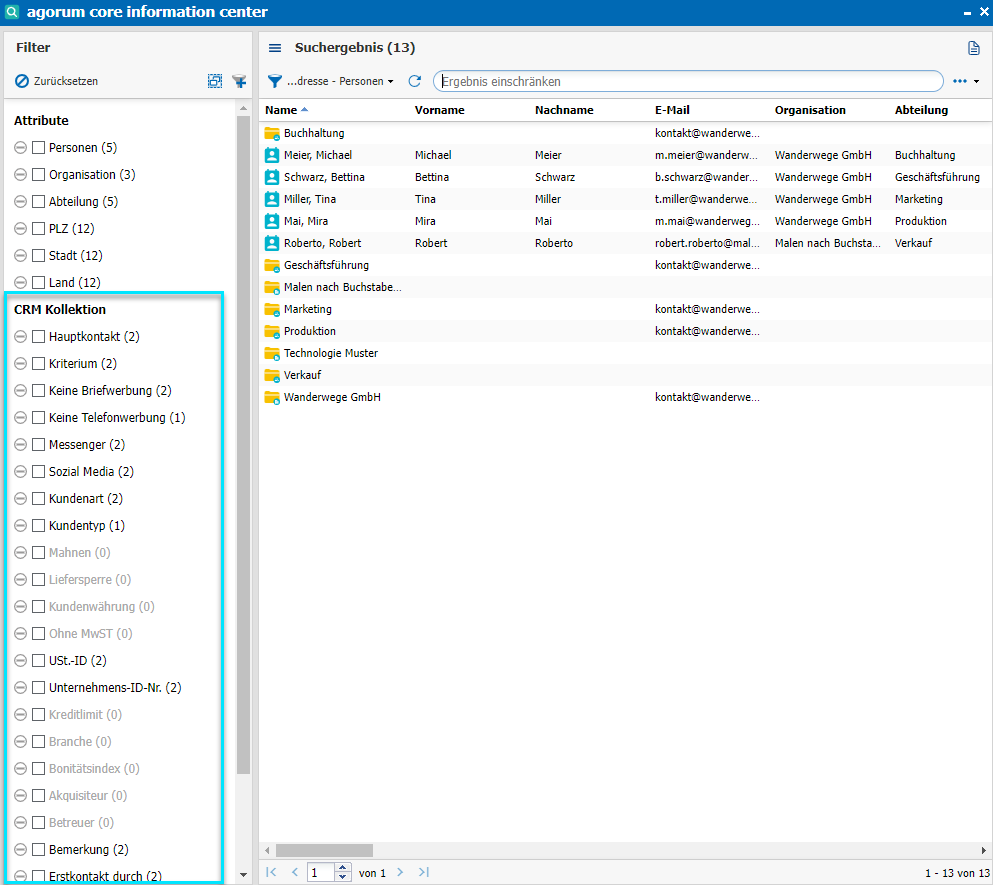Image resolution: width=993 pixels, height=885 pixels.
Task: Click the funnel-plus icon in Filter panel
Action: click(239, 81)
